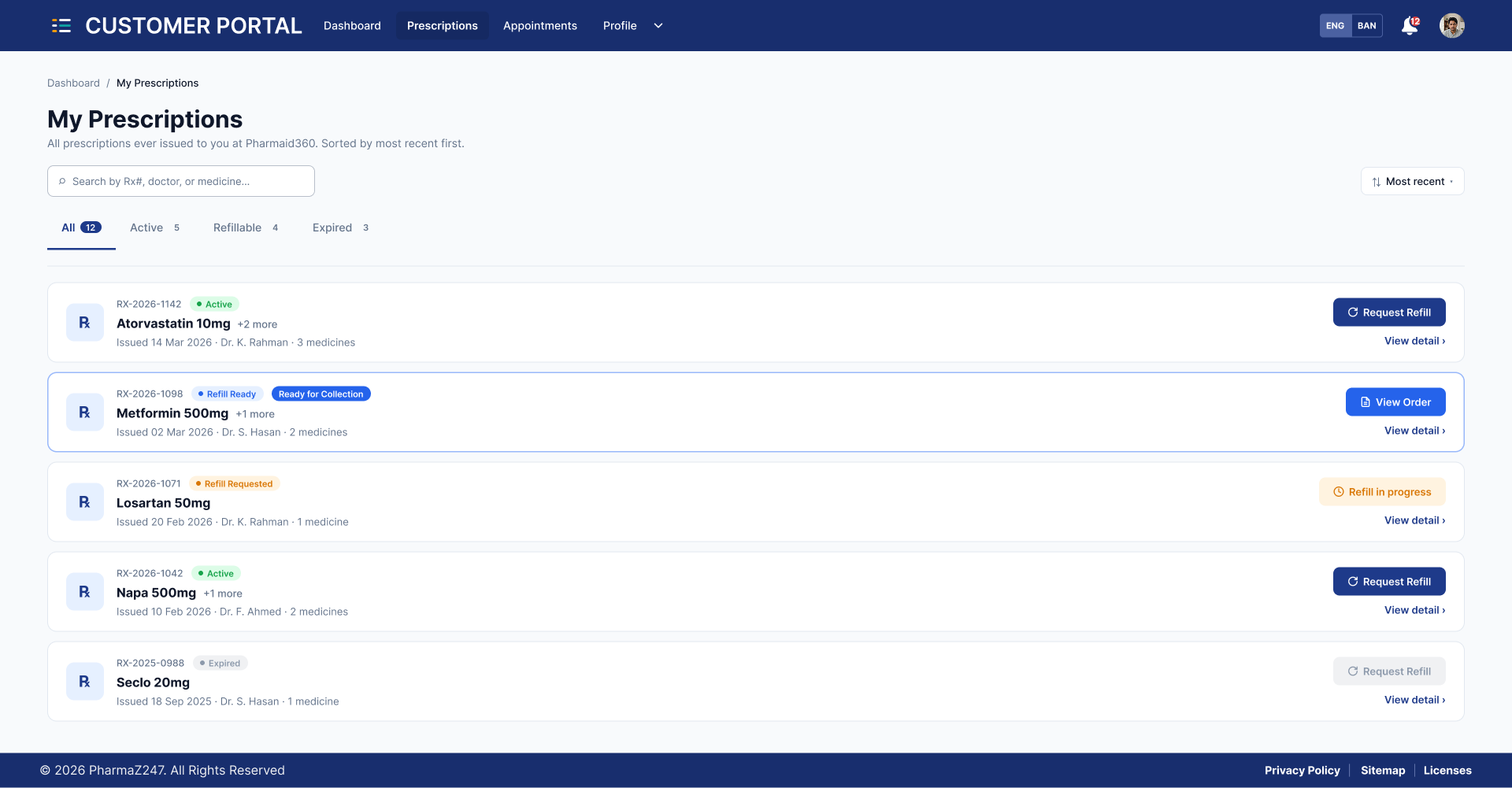Switch language to ENG

(1336, 26)
